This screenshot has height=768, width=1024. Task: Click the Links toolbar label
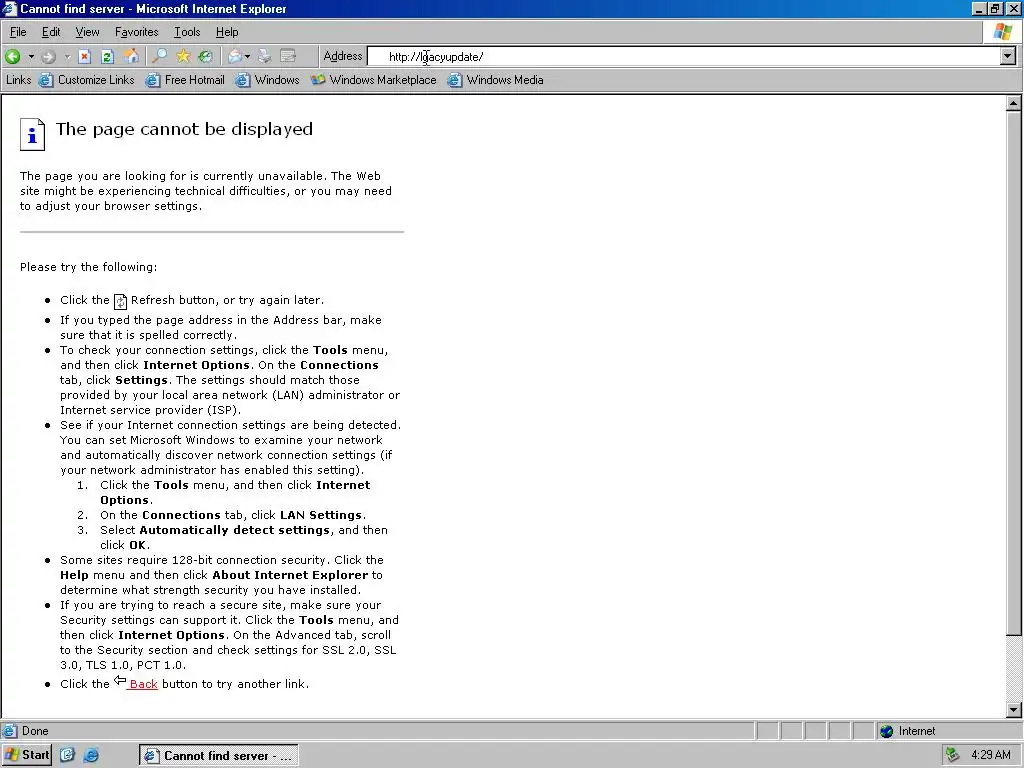coord(18,80)
